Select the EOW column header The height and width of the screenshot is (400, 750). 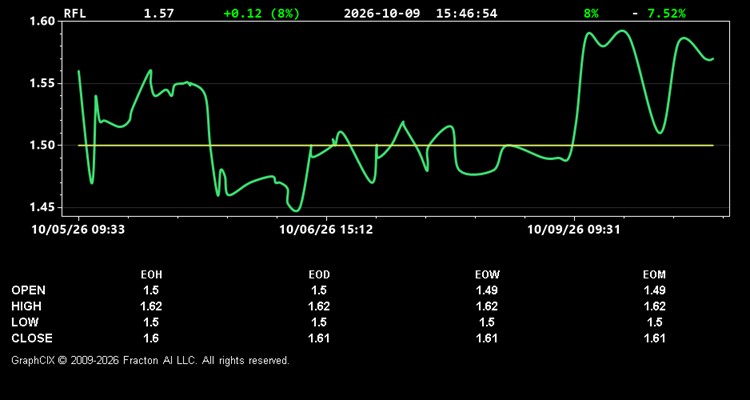[487, 275]
